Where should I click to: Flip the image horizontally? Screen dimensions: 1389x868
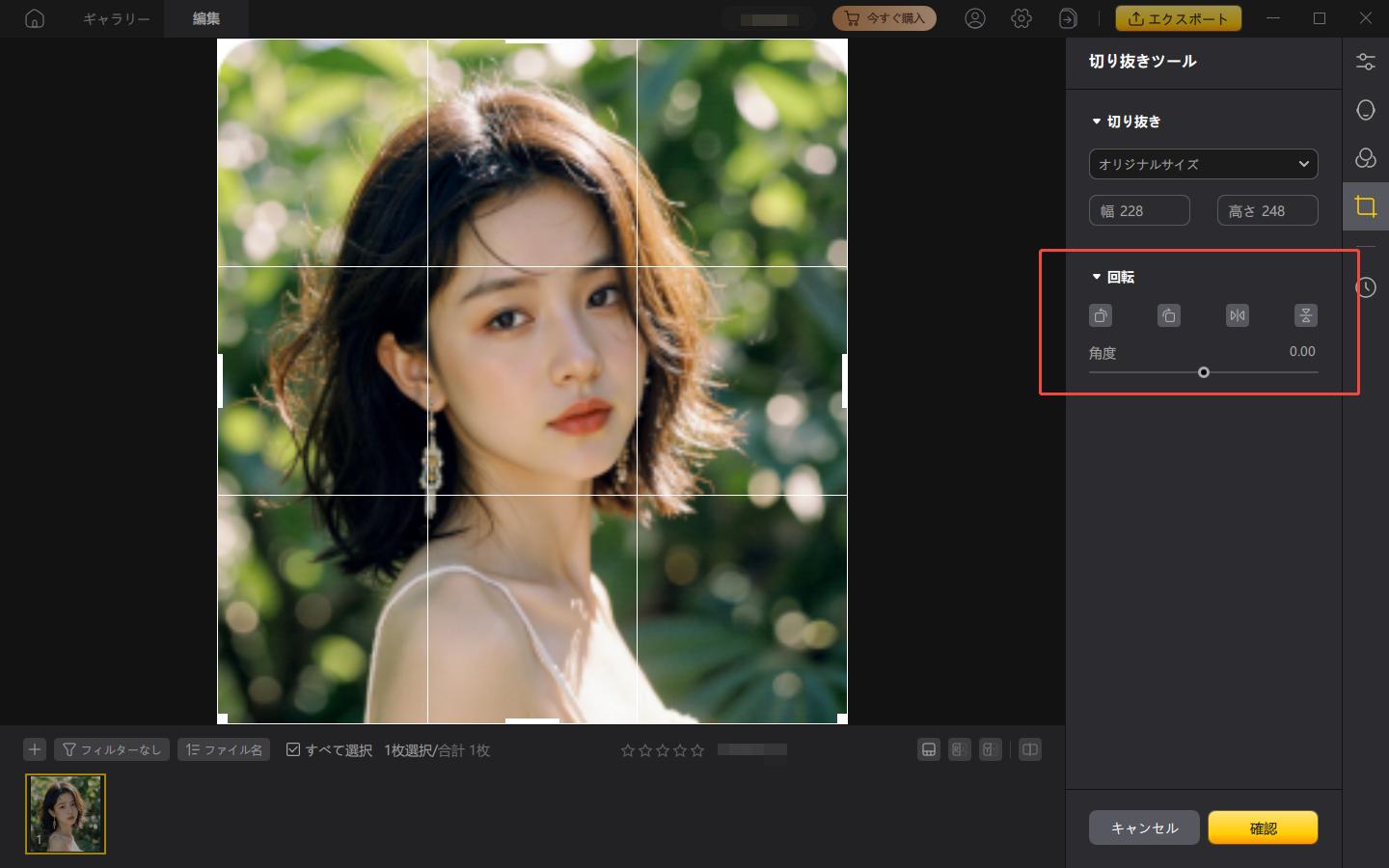point(1237,315)
